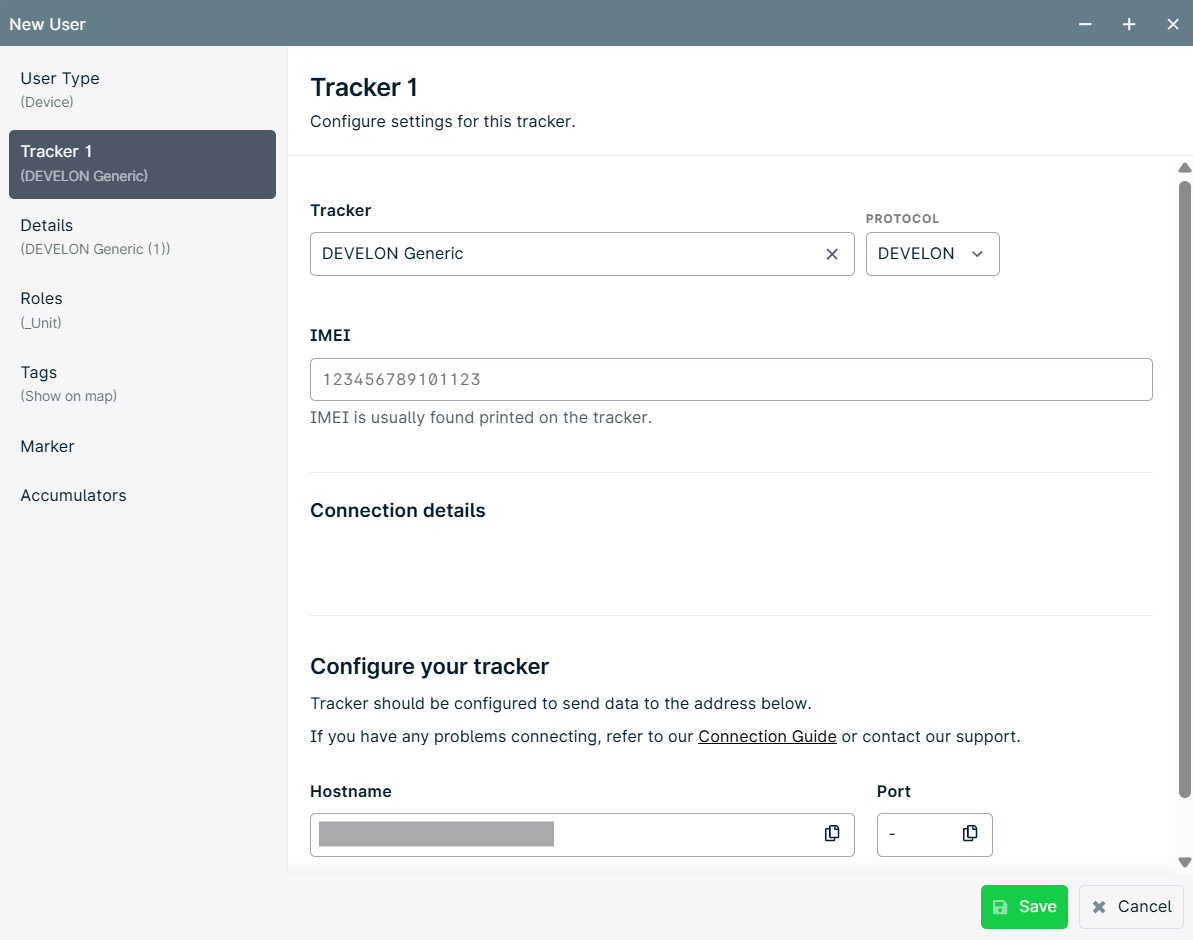Click the Save button
This screenshot has width=1193, height=940.
click(1024, 907)
